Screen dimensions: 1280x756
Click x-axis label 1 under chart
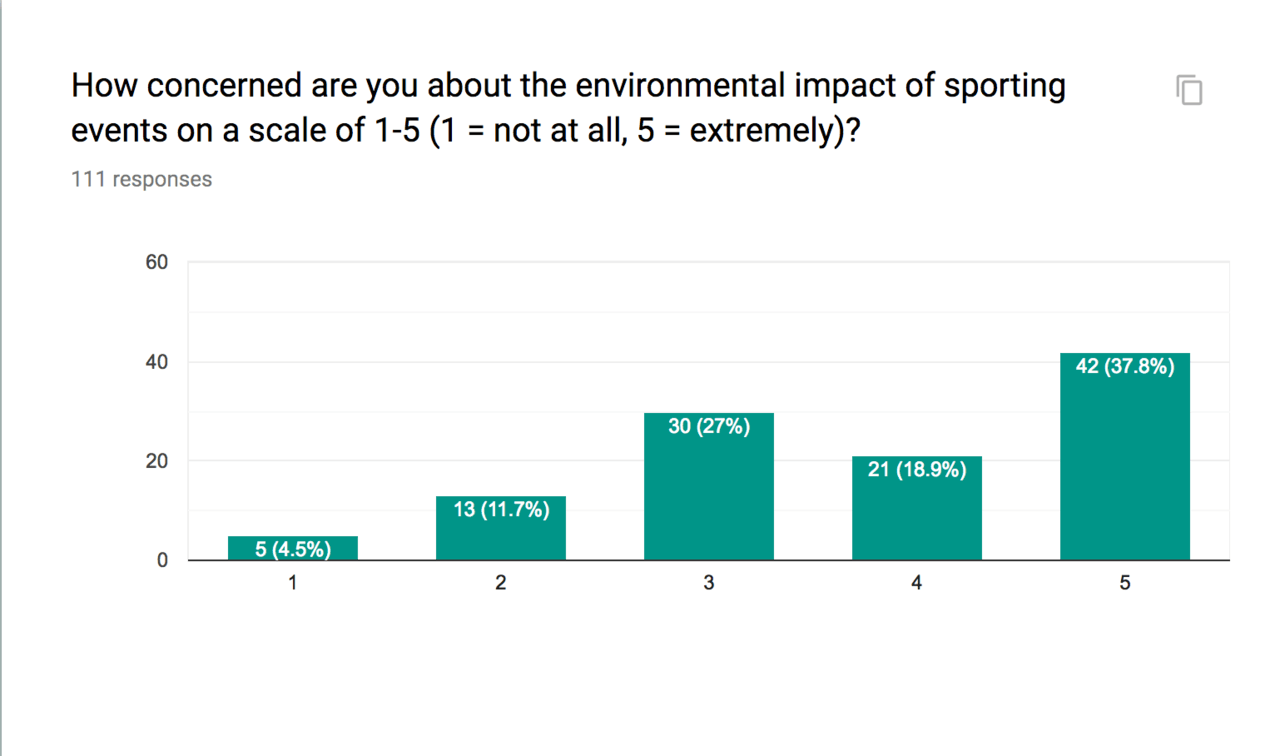pyautogui.click(x=293, y=583)
